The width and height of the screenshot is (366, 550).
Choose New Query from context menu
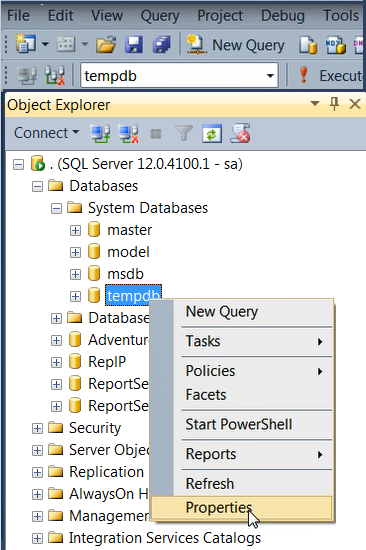242,311
